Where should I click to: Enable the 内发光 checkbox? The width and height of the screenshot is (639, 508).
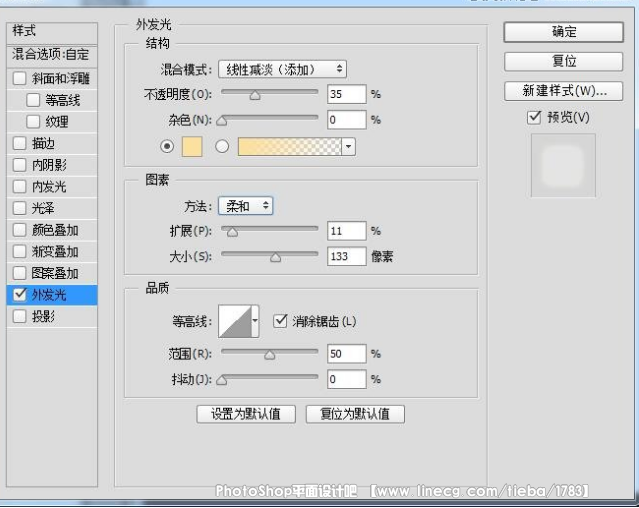tap(19, 186)
